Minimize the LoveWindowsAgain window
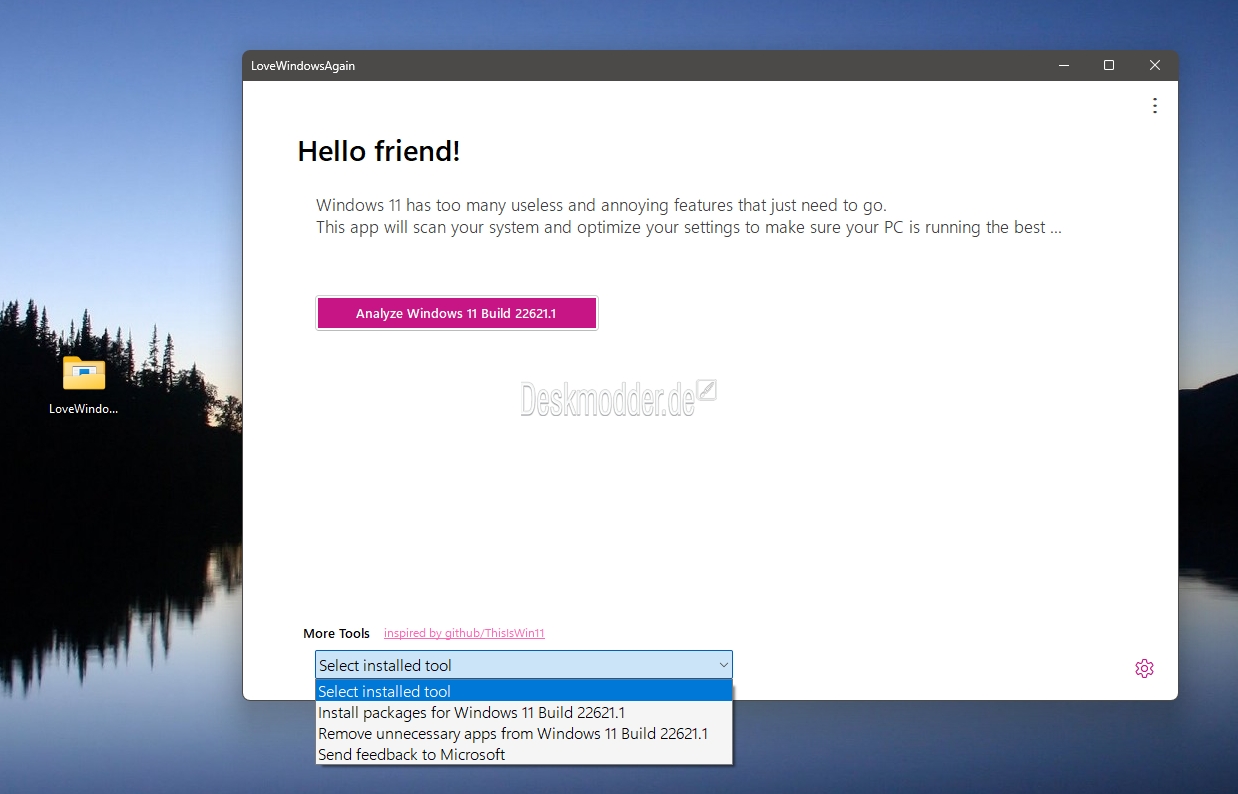Viewport: 1238px width, 794px height. coord(1063,66)
